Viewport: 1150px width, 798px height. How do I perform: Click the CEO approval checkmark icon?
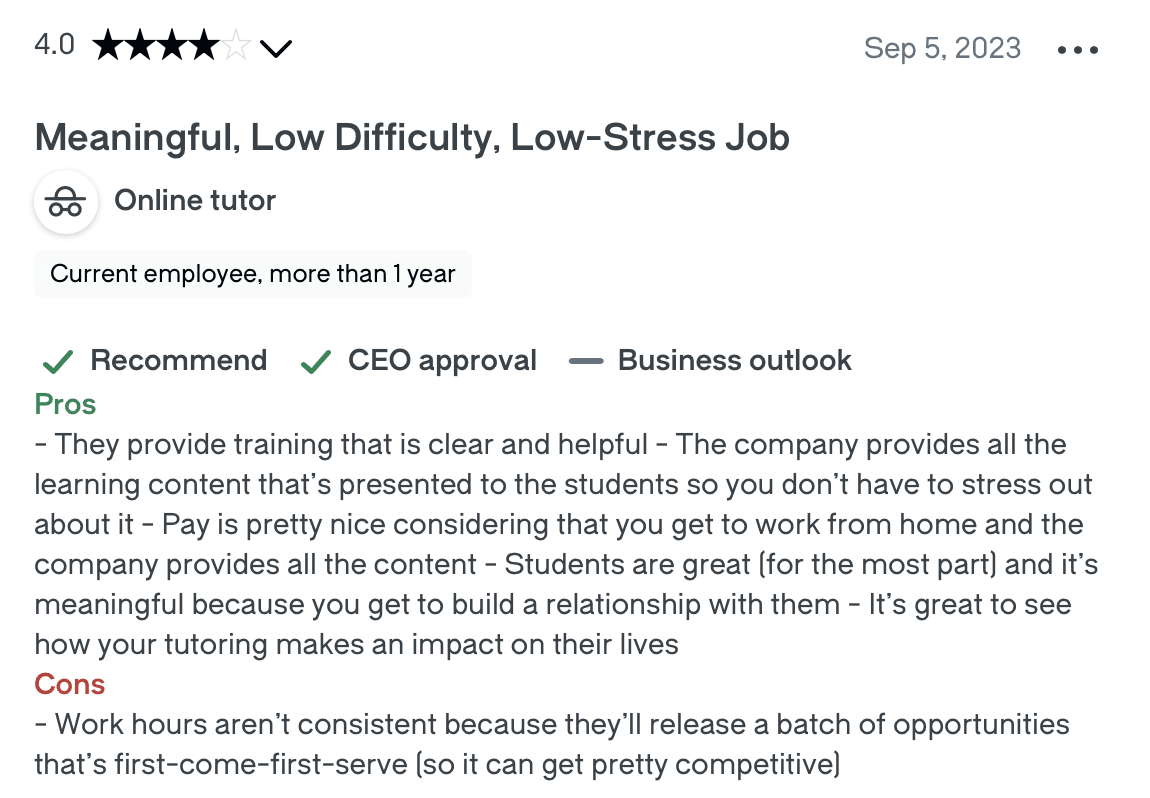(x=315, y=360)
